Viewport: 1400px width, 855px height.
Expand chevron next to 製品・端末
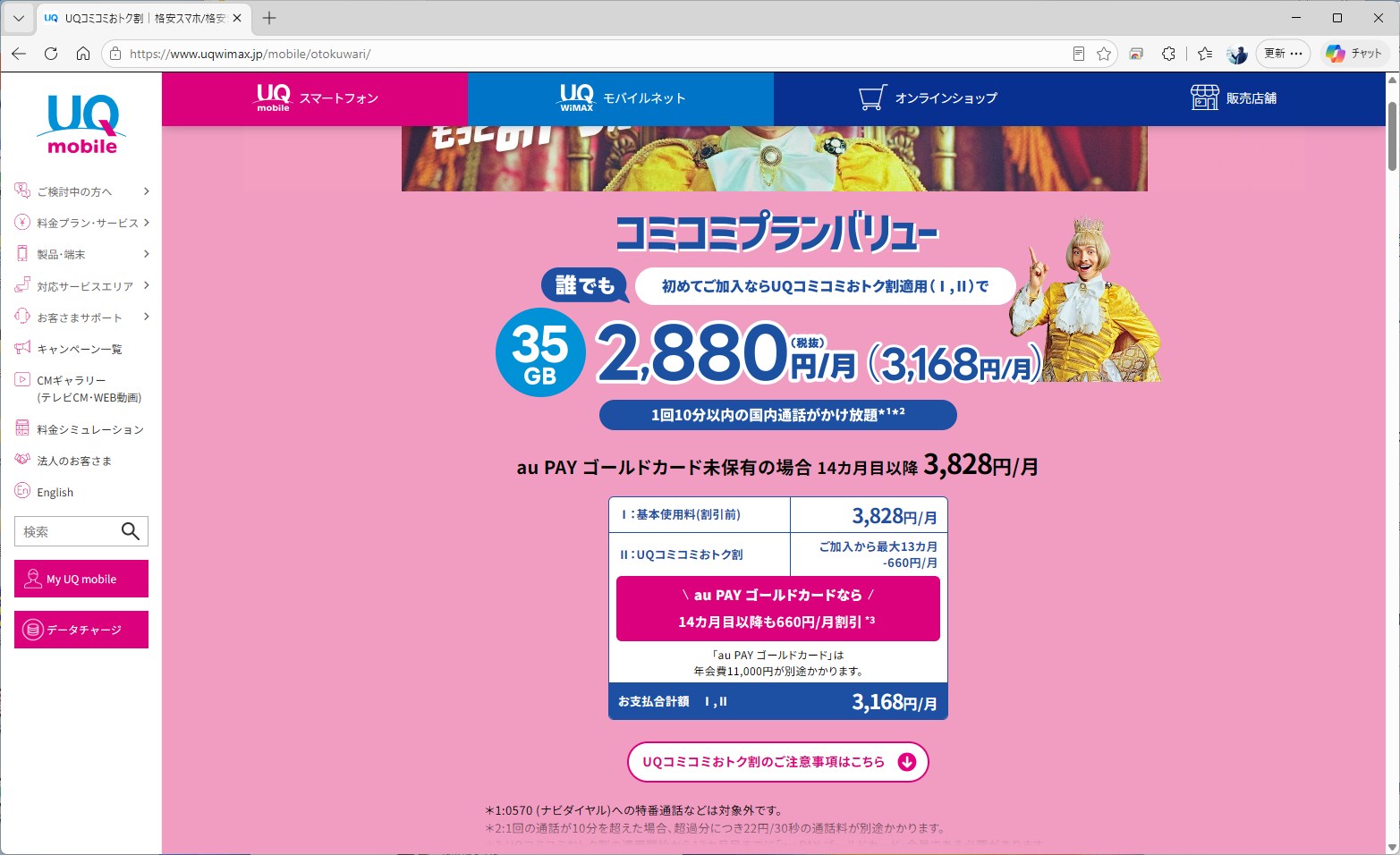pos(147,254)
